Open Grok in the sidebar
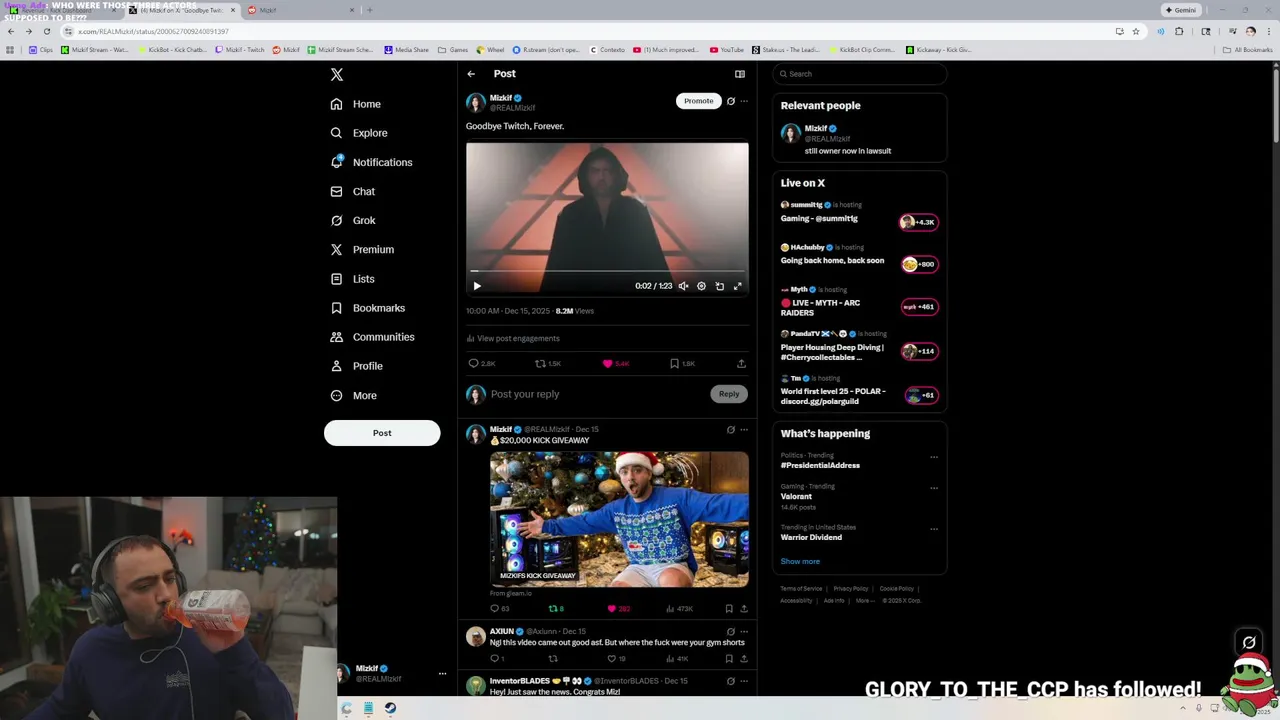1280x720 pixels. coord(353,220)
